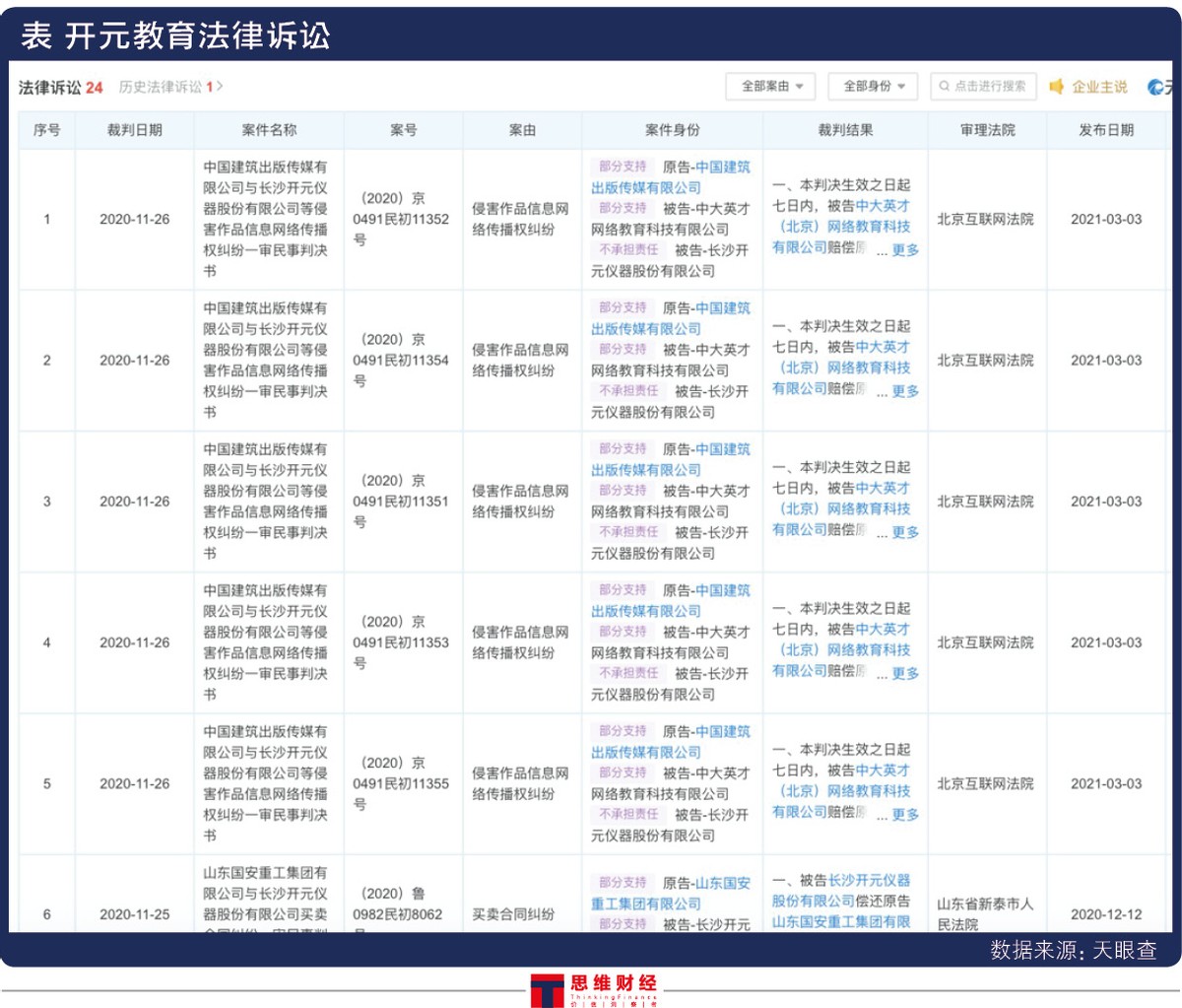
Task: Expand 更多 in case 11351 row
Action: pos(904,532)
